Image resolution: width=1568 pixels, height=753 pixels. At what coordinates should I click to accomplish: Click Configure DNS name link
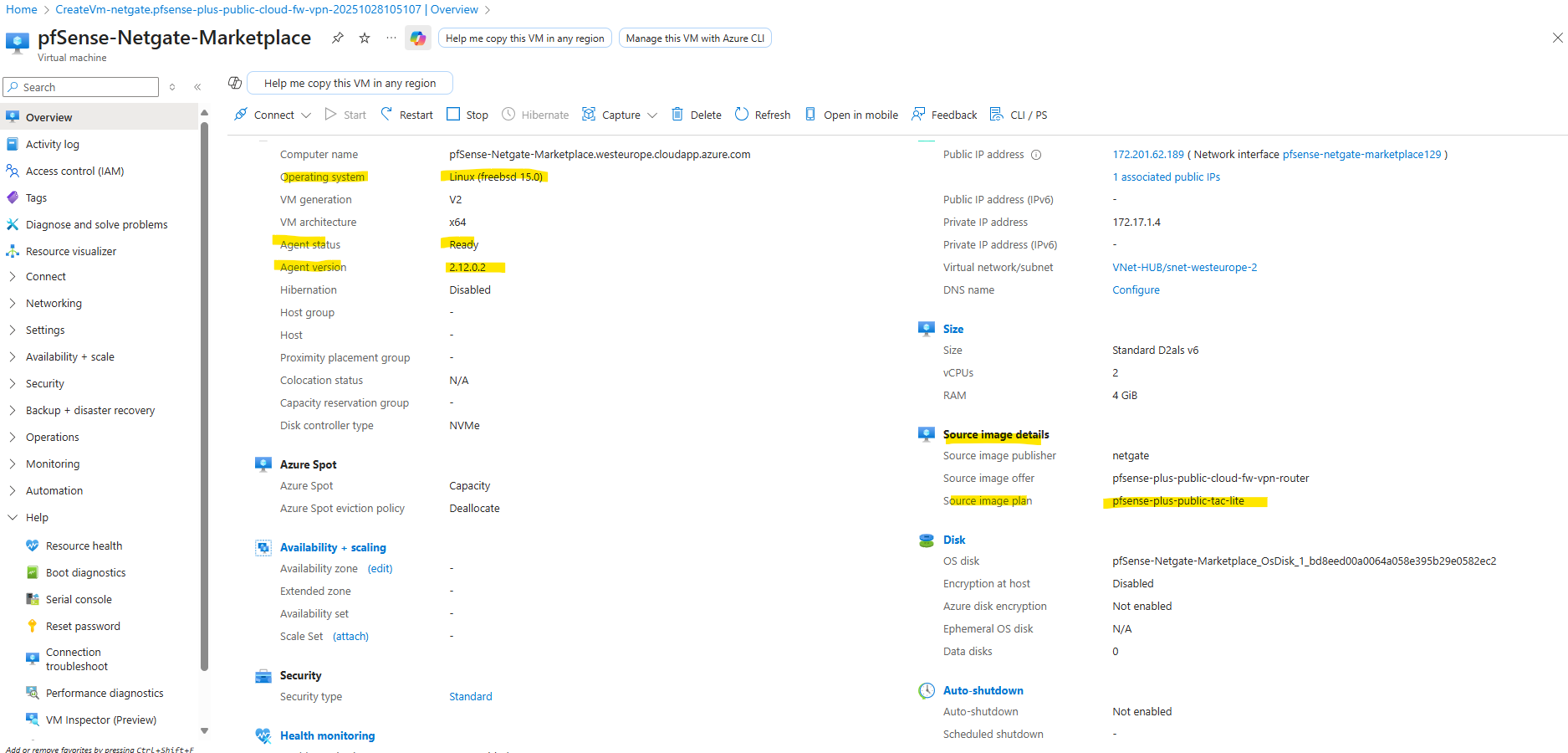pos(1136,290)
